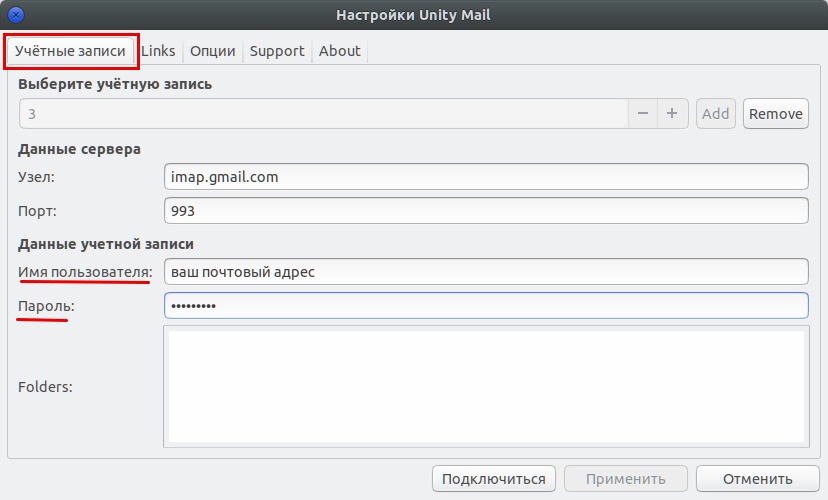Click the Имя пользователя username field
The height and width of the screenshot is (500, 828).
[x=486, y=272]
